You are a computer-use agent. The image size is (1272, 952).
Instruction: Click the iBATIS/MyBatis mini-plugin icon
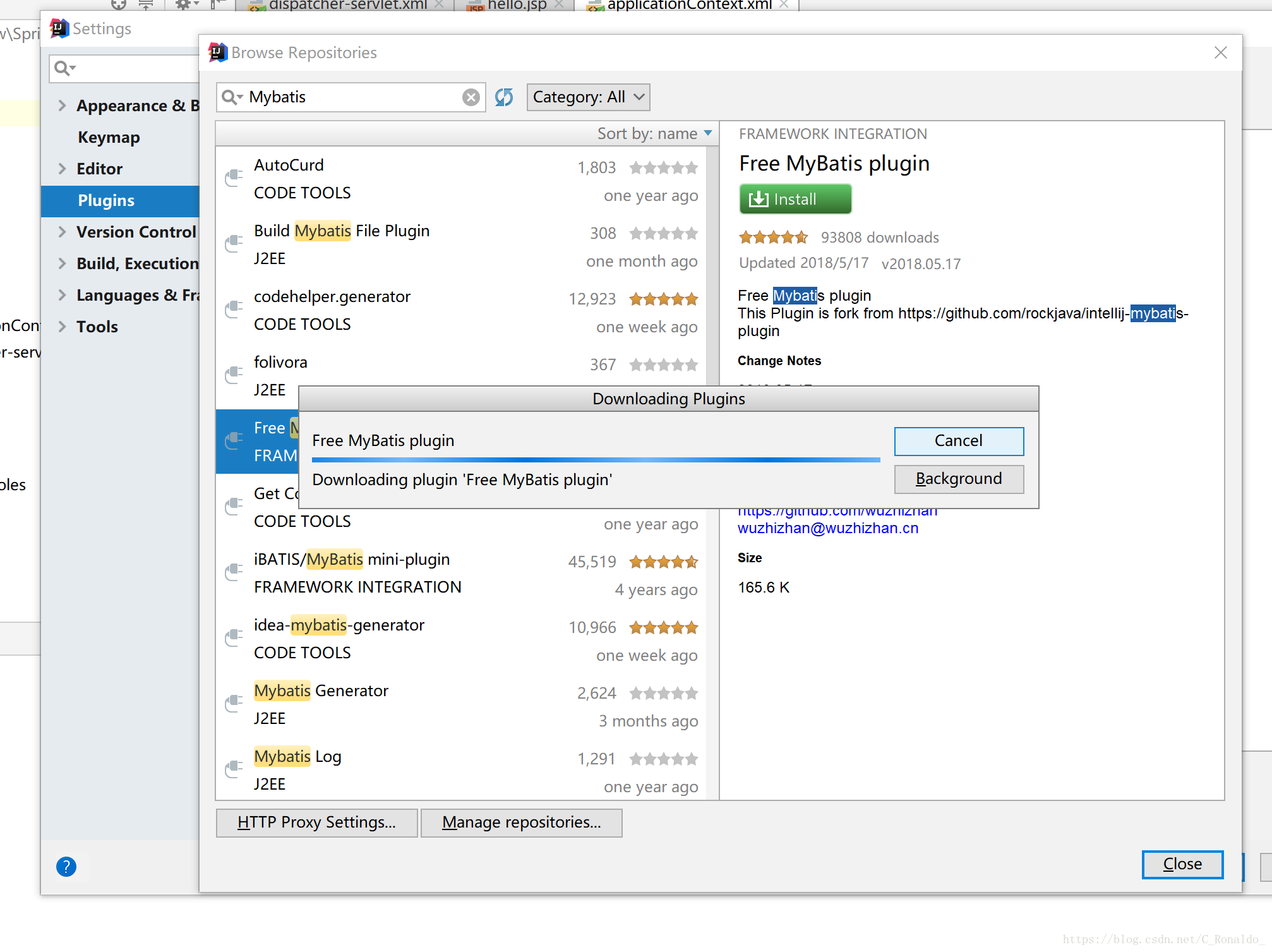point(234,572)
